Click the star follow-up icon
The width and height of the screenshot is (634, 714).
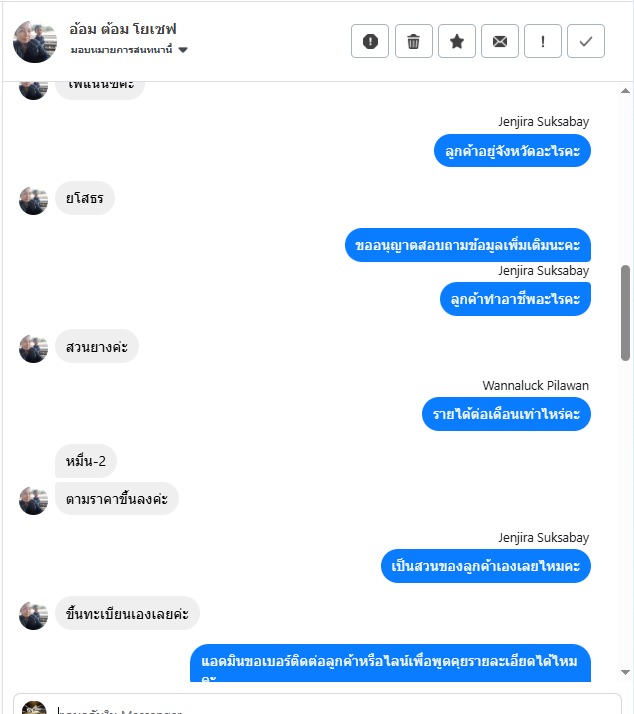(457, 41)
